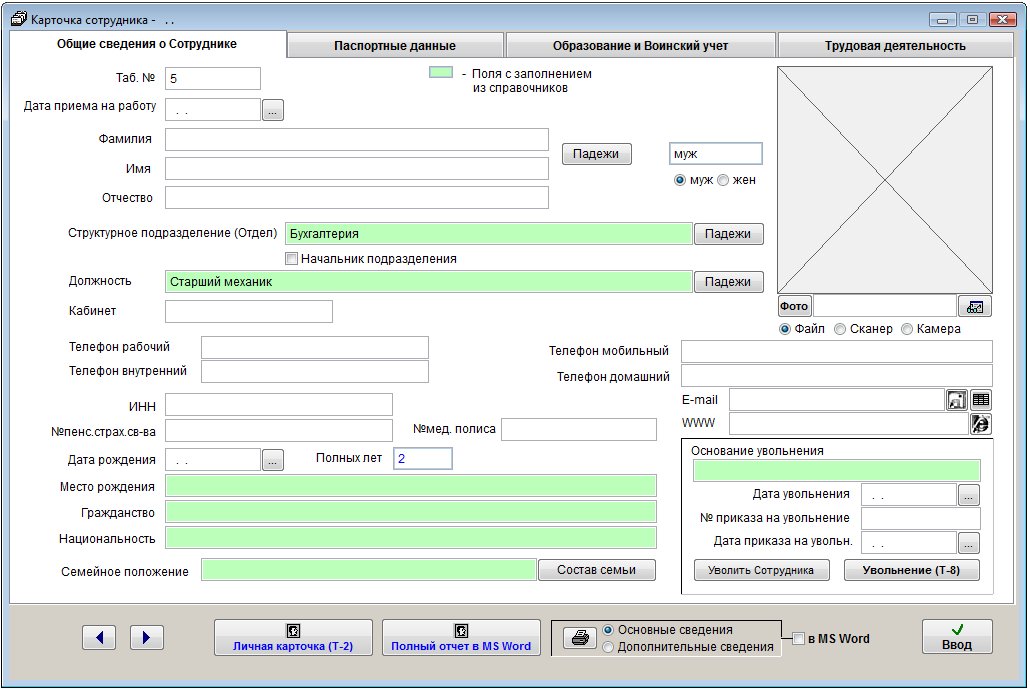Viewport: 1030px width, 690px height.
Task: Open dismissal order date picker
Action: point(969,543)
